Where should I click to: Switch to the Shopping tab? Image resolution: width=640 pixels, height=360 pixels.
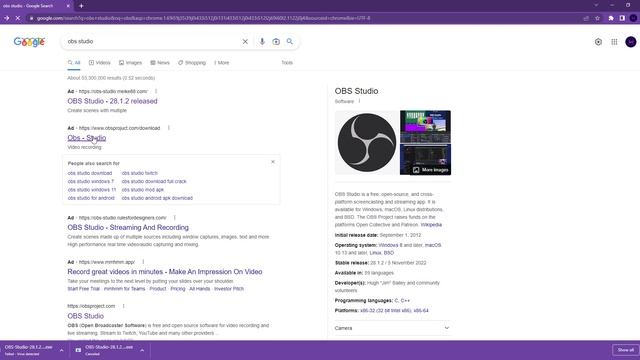coord(192,63)
